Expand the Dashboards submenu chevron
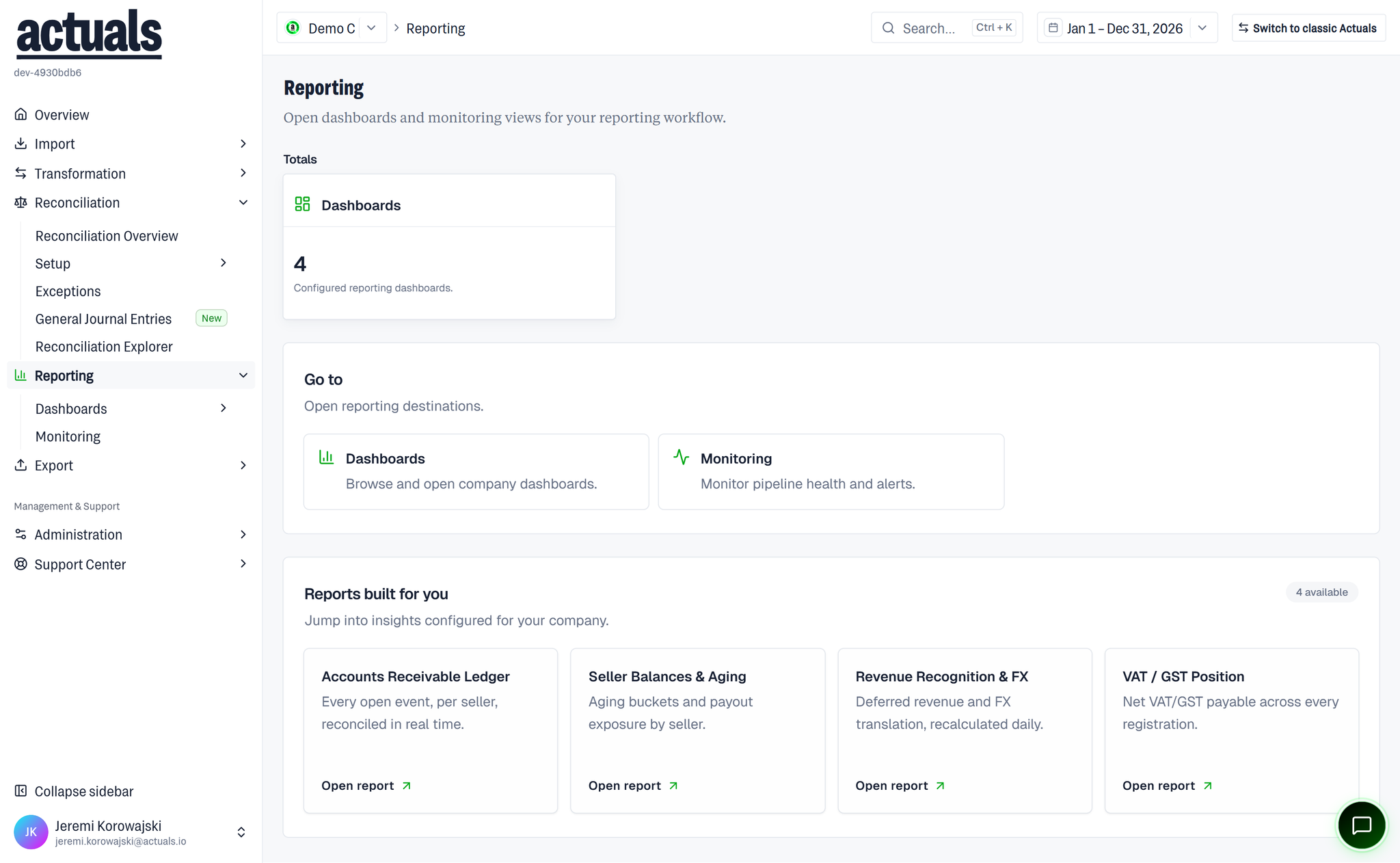Screen dimensions: 1400x863 (x=224, y=408)
